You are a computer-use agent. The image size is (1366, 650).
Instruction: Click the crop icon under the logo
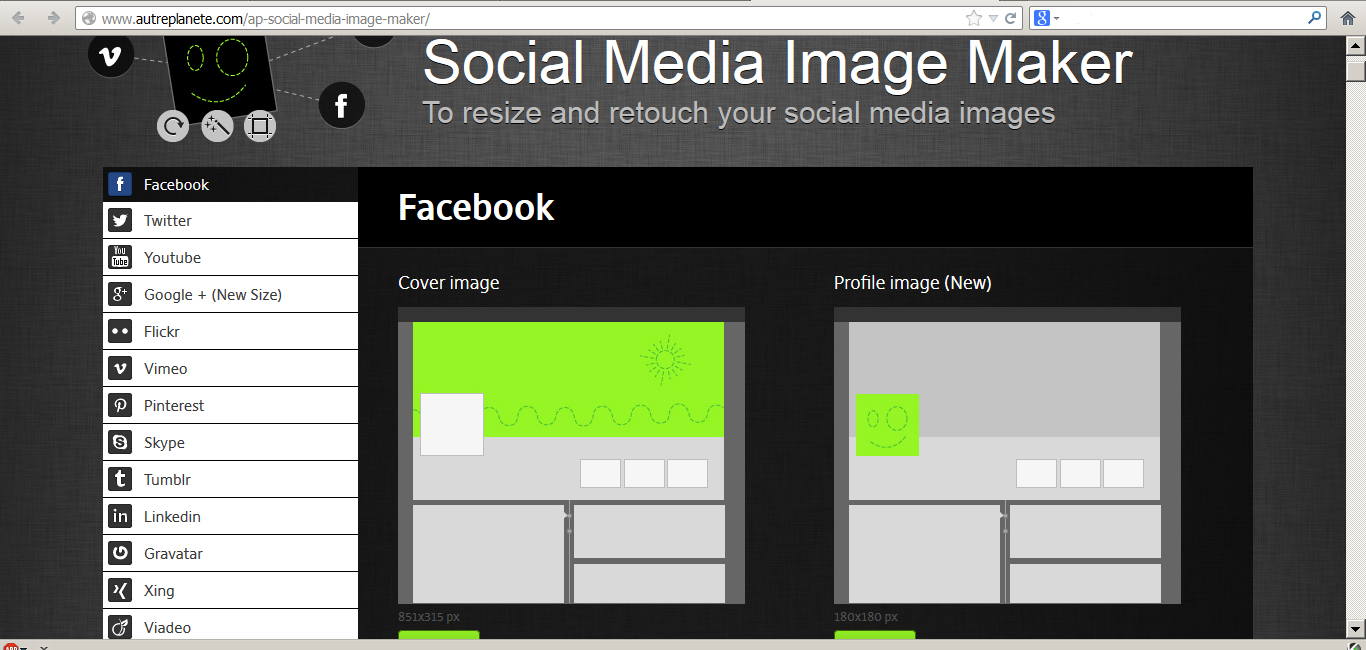[260, 126]
